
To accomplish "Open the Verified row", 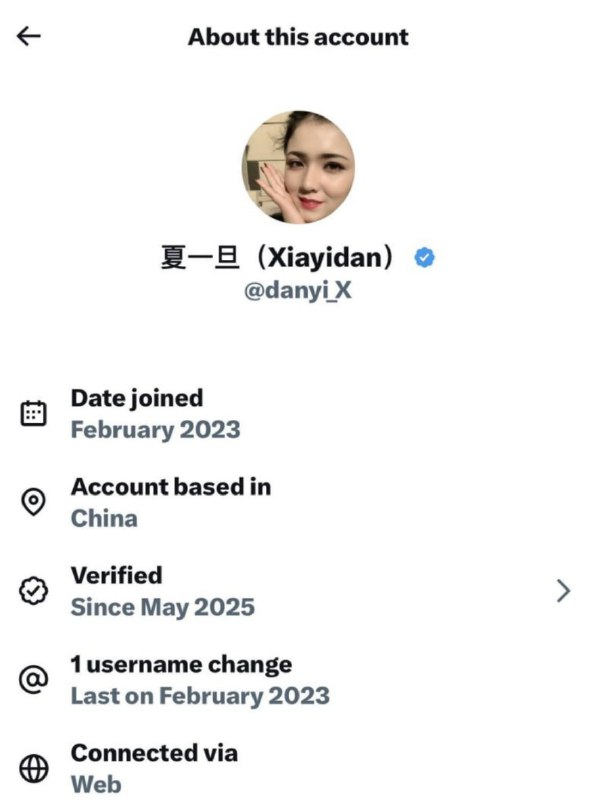I will coord(298,591).
